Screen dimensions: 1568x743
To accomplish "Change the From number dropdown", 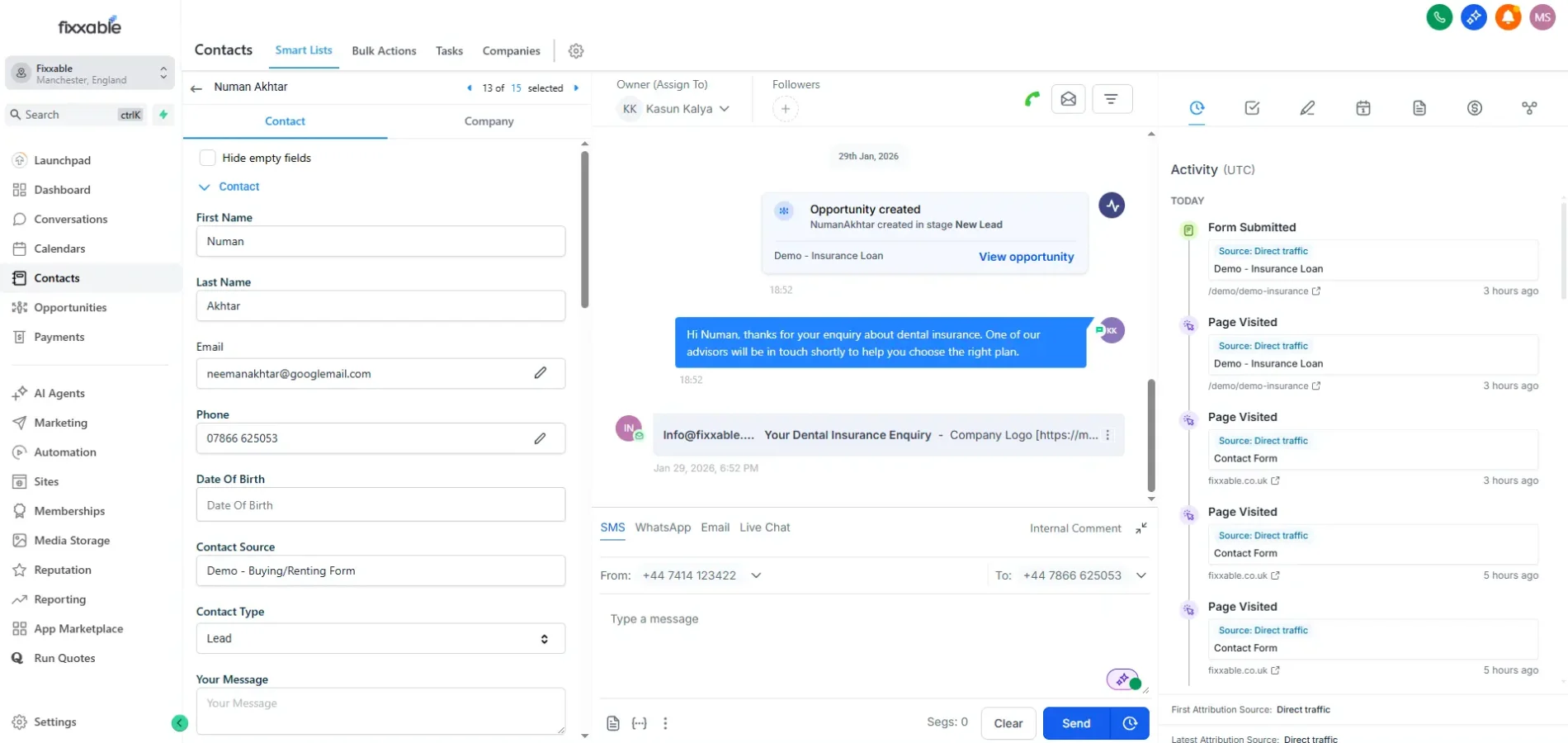I will [756, 575].
